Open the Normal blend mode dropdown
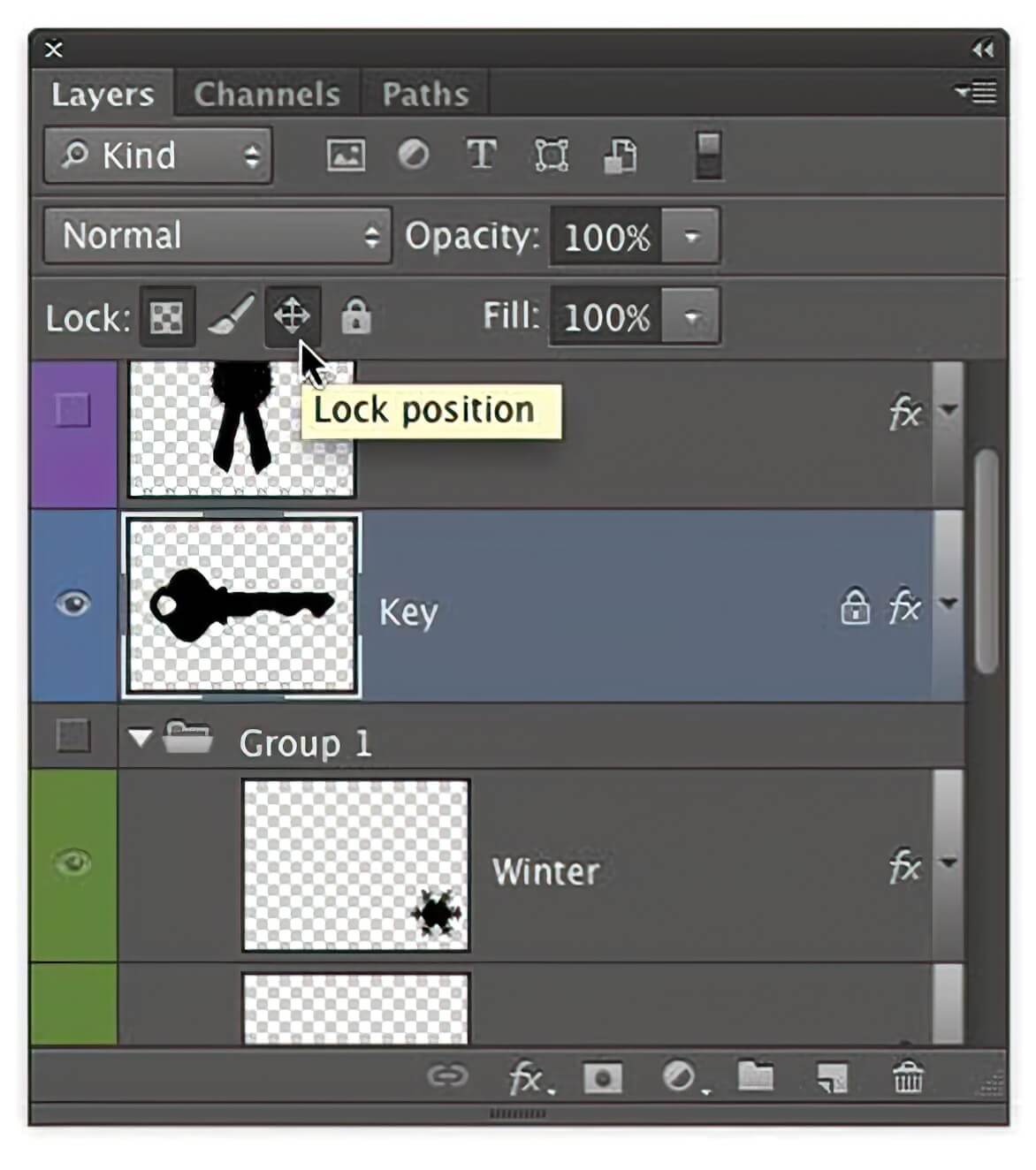Viewport: 1036px width, 1170px height. 217,236
